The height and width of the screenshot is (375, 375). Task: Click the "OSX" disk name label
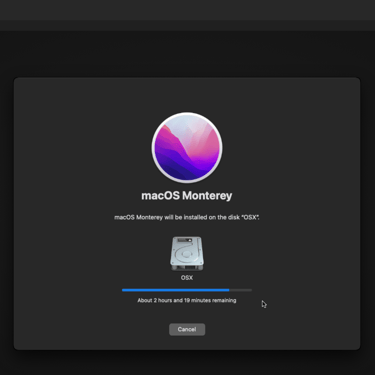187,278
